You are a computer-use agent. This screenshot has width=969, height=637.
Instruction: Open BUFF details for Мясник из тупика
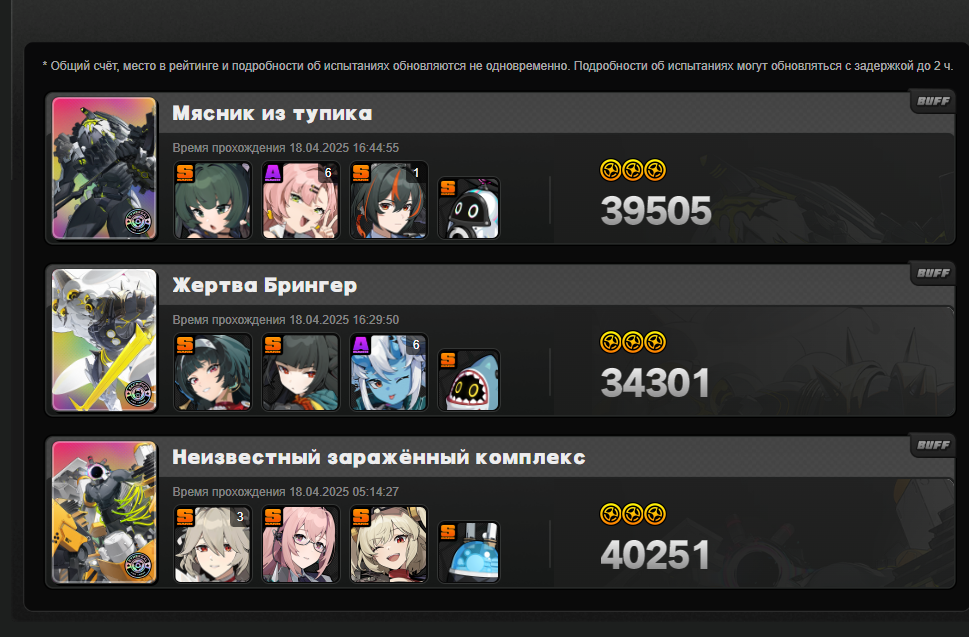(x=933, y=101)
